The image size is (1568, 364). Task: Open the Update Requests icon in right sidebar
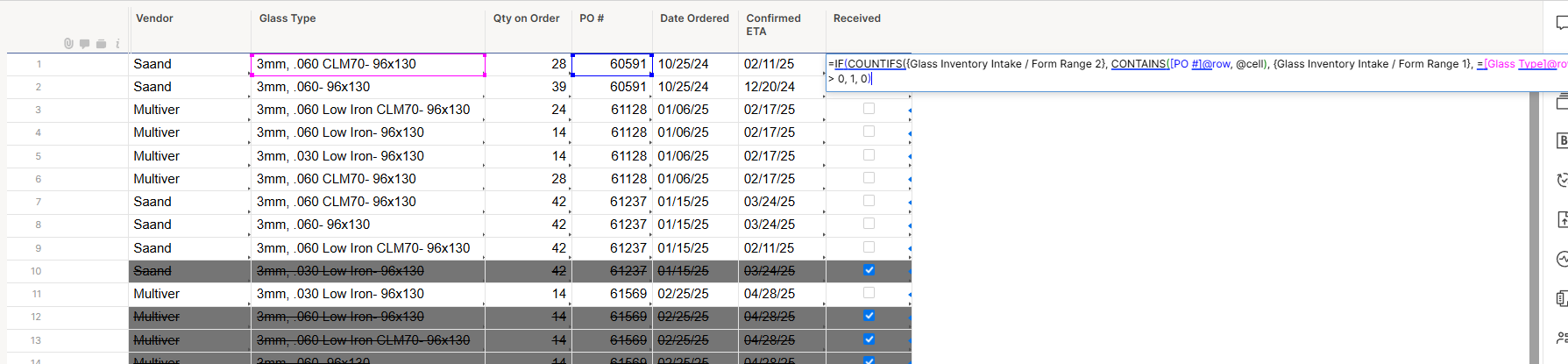click(x=1562, y=180)
